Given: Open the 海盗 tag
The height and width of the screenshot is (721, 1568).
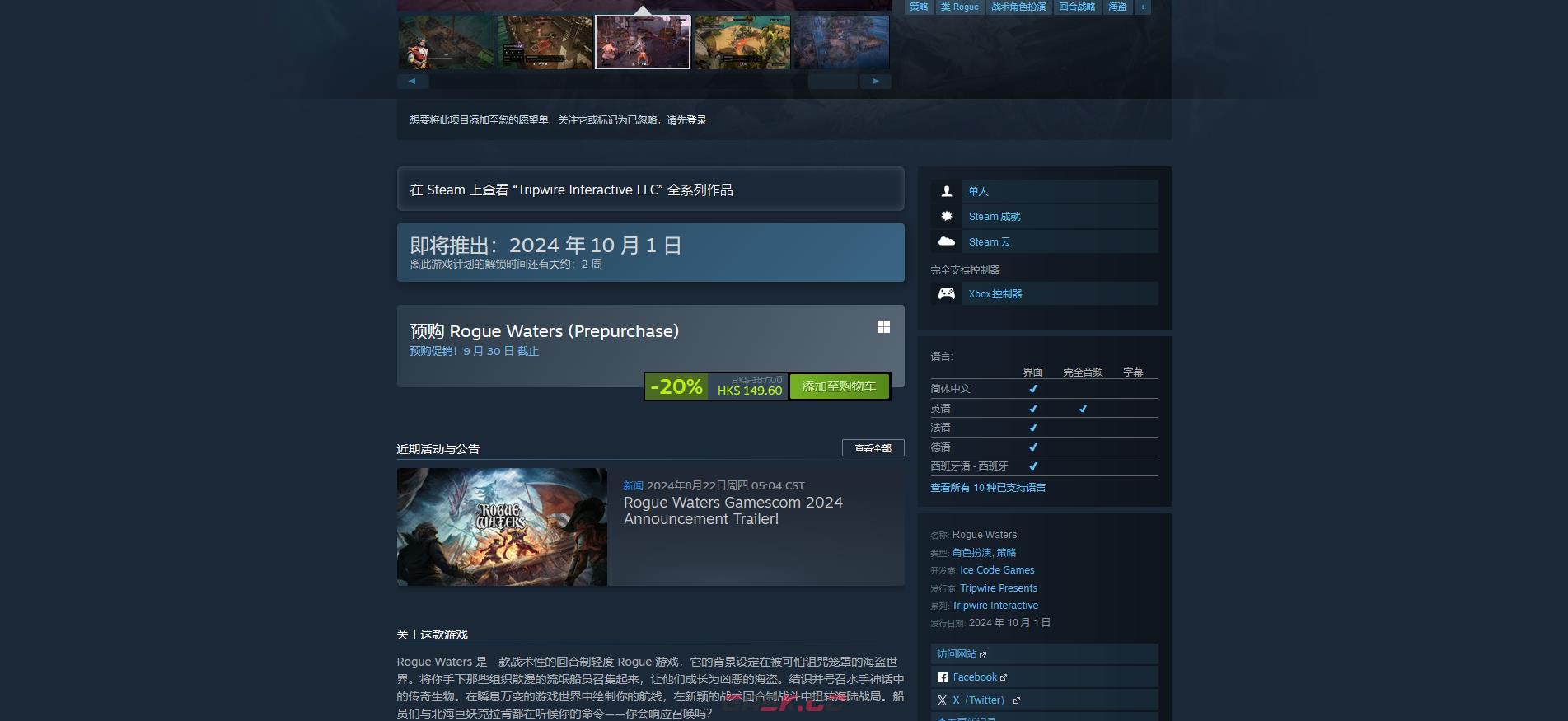Looking at the screenshot, I should click(x=1117, y=7).
